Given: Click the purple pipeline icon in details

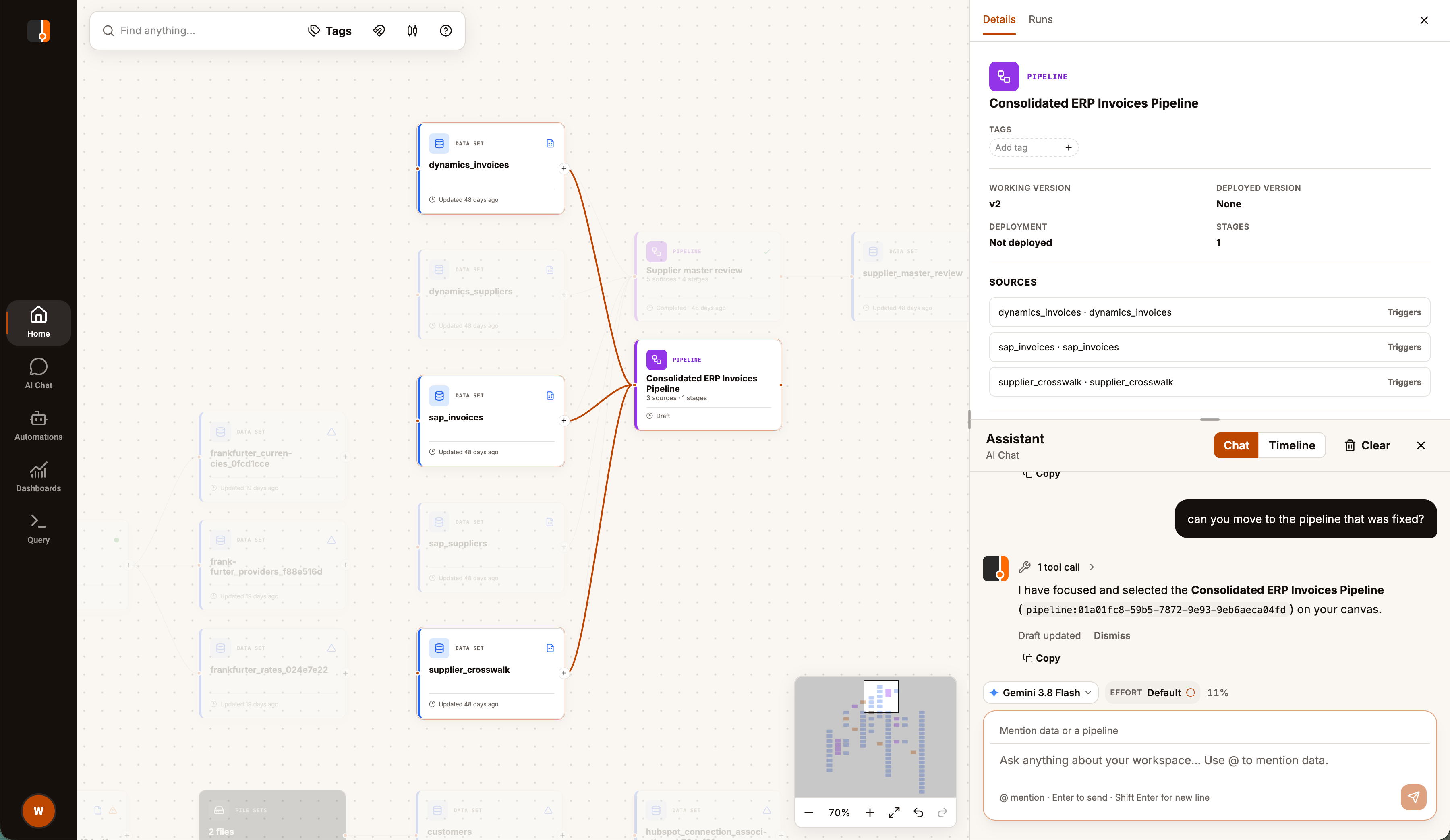Looking at the screenshot, I should click(x=1003, y=77).
